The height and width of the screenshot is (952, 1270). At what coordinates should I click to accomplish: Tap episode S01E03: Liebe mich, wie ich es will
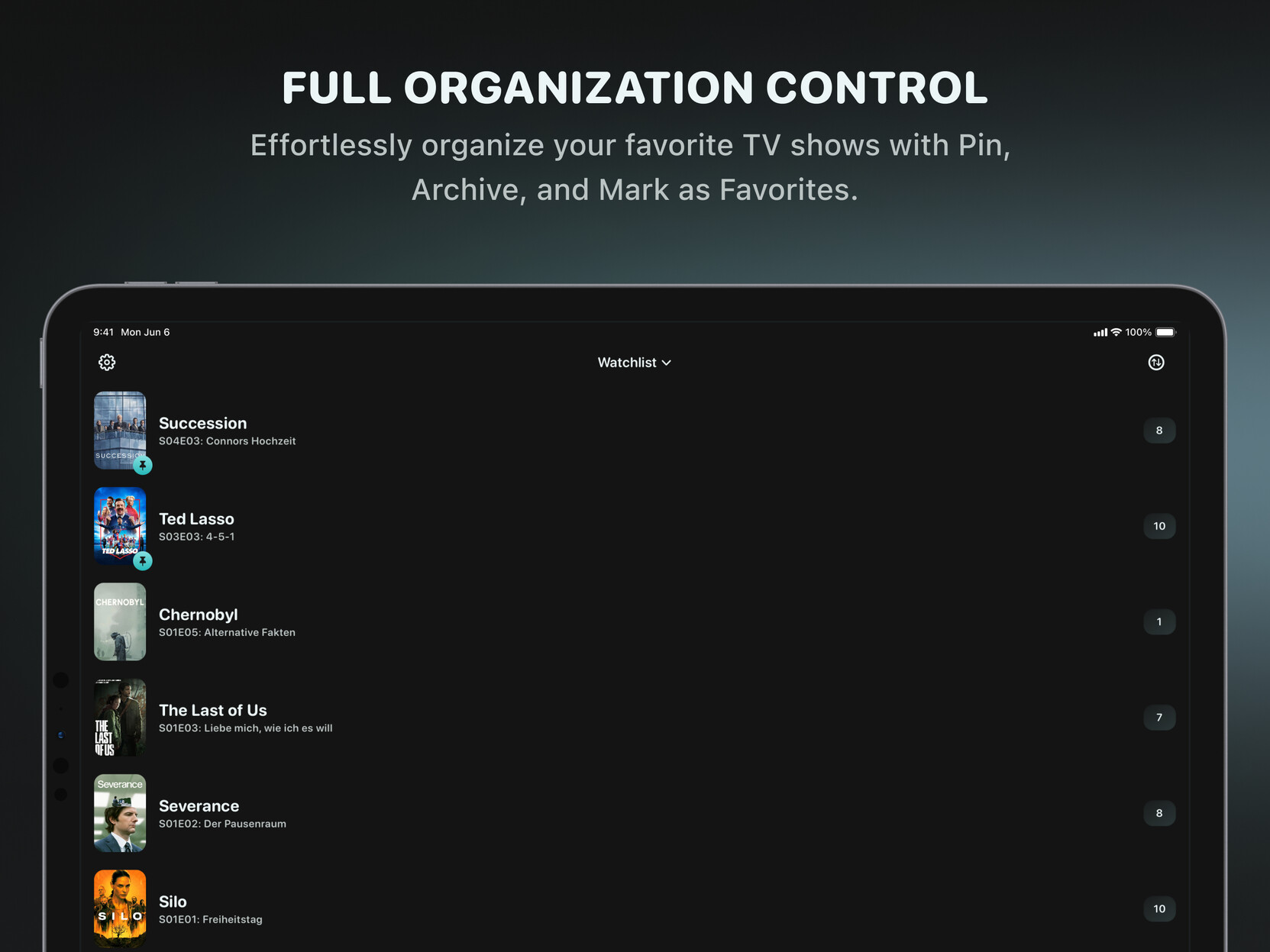[245, 728]
